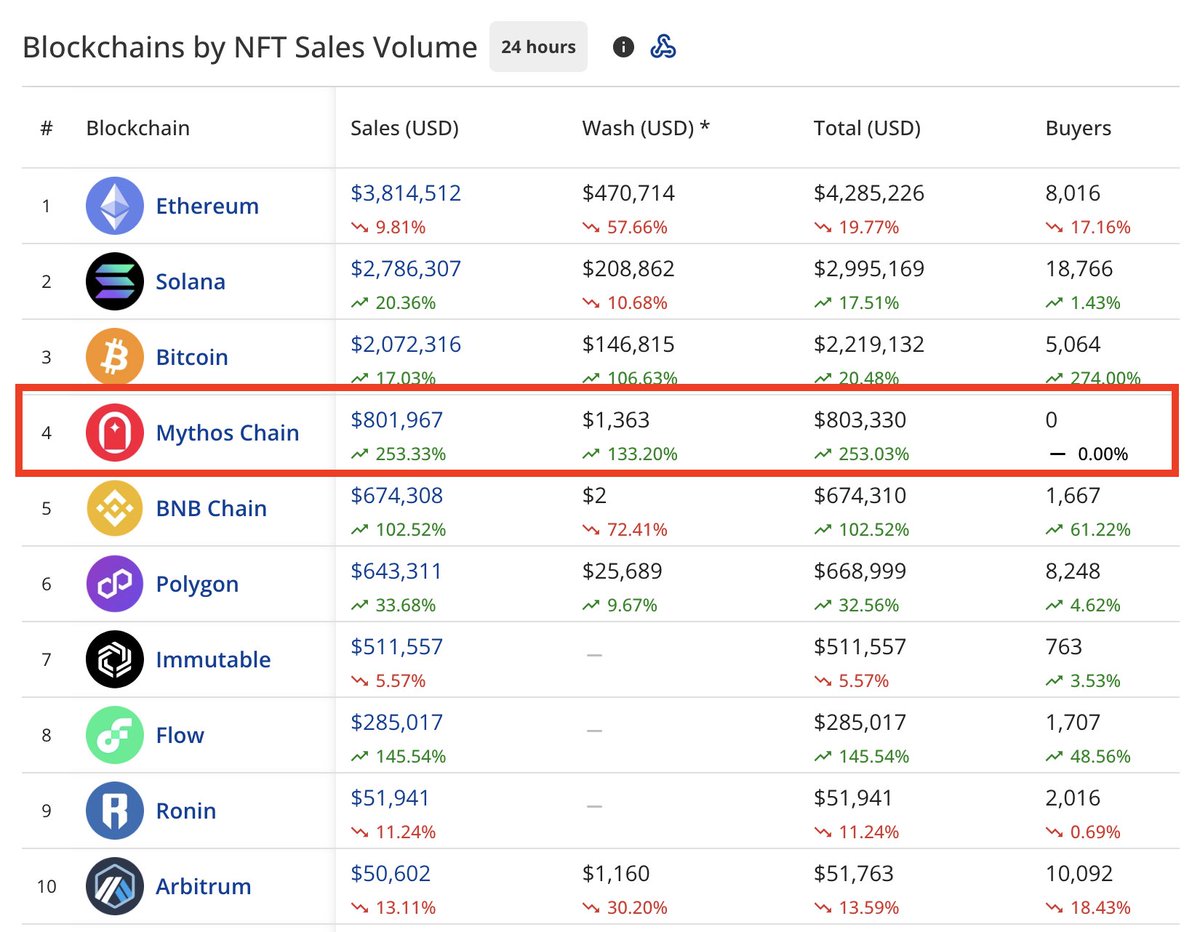Select Mythos Chain wash value $1,363
Image resolution: width=1200 pixels, height=932 pixels.
coord(615,420)
